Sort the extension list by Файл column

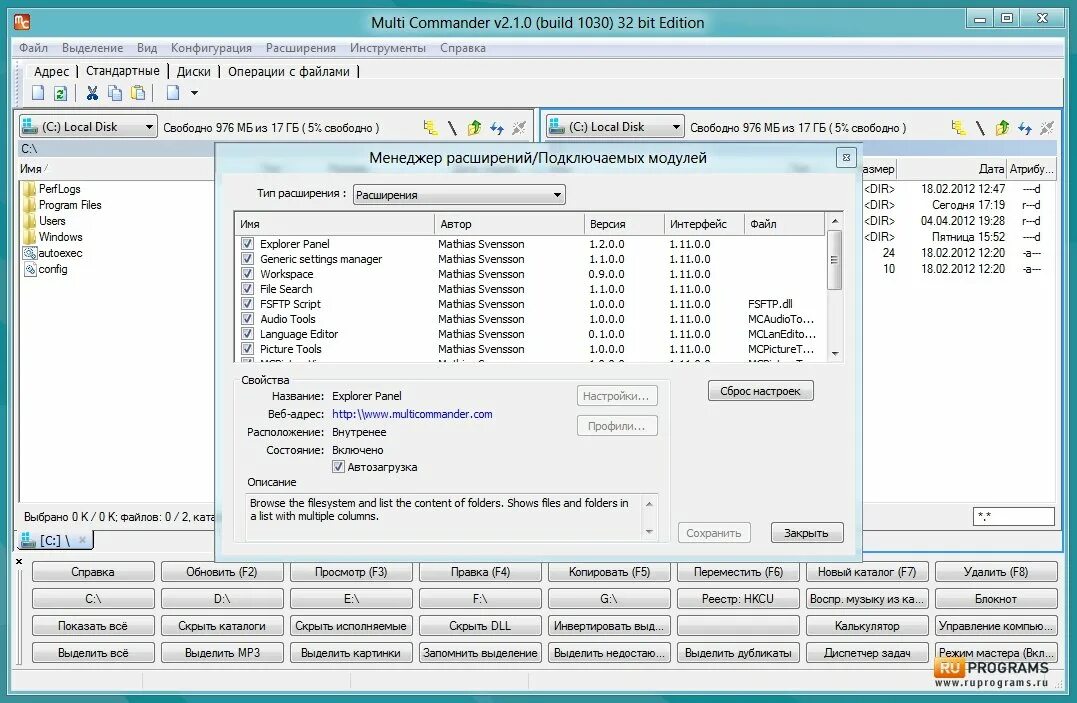(784, 223)
